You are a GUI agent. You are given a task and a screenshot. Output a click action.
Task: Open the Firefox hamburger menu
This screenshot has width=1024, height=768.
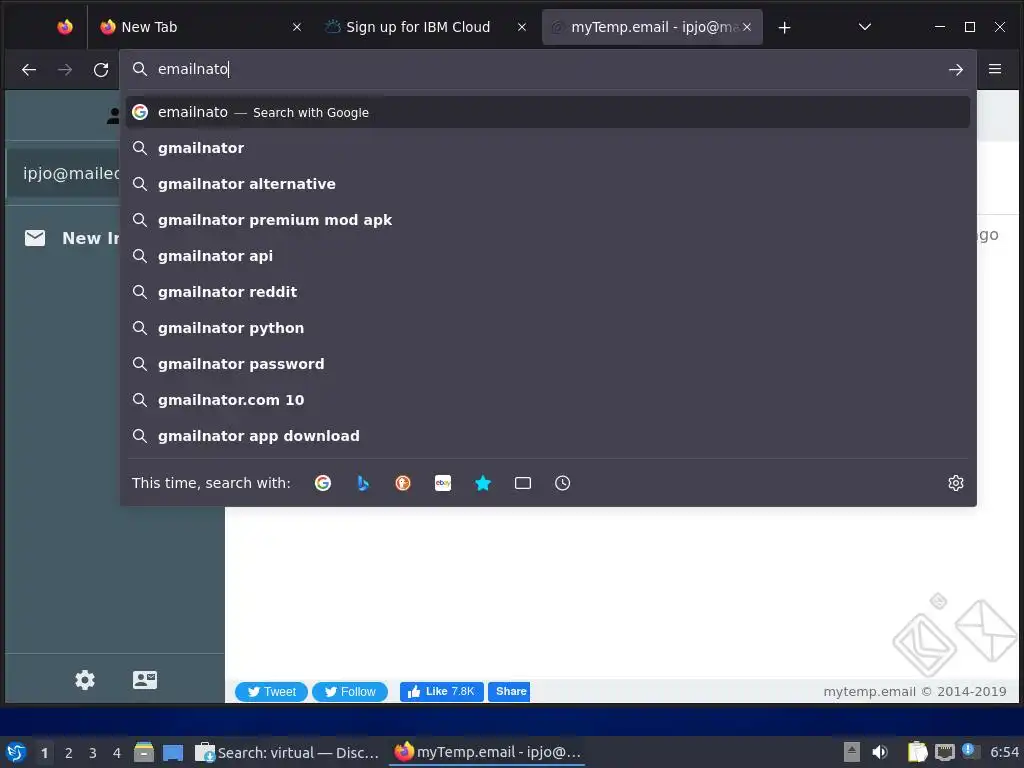pos(995,69)
